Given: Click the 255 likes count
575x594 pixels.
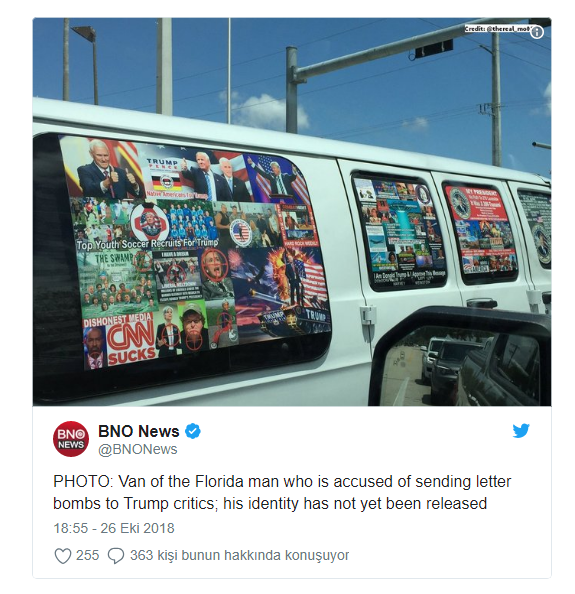Looking at the screenshot, I should click(88, 555).
